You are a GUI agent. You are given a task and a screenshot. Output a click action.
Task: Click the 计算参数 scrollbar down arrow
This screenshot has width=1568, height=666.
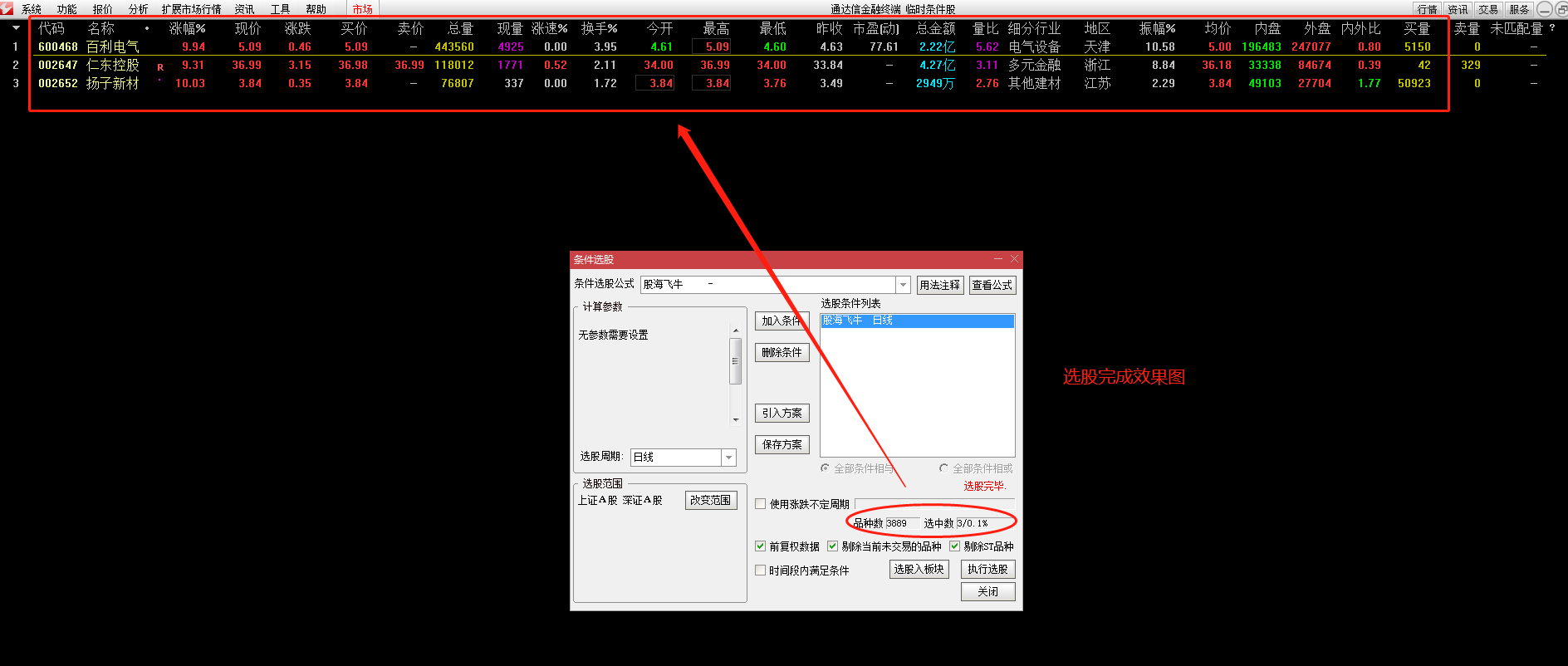click(x=736, y=419)
